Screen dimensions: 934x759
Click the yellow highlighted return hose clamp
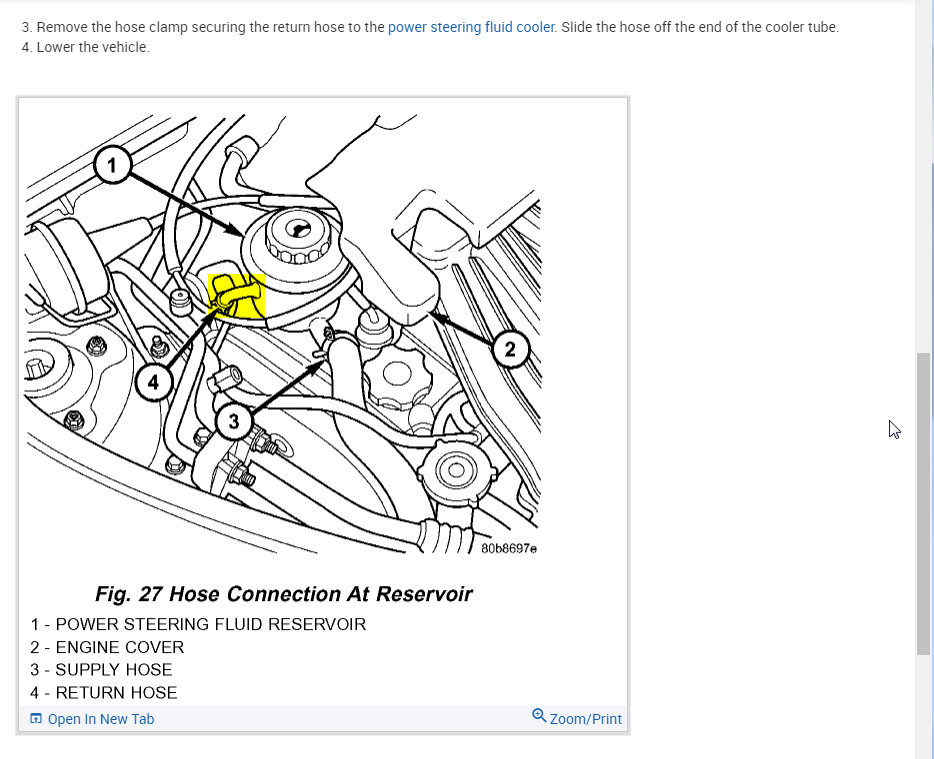[x=236, y=296]
